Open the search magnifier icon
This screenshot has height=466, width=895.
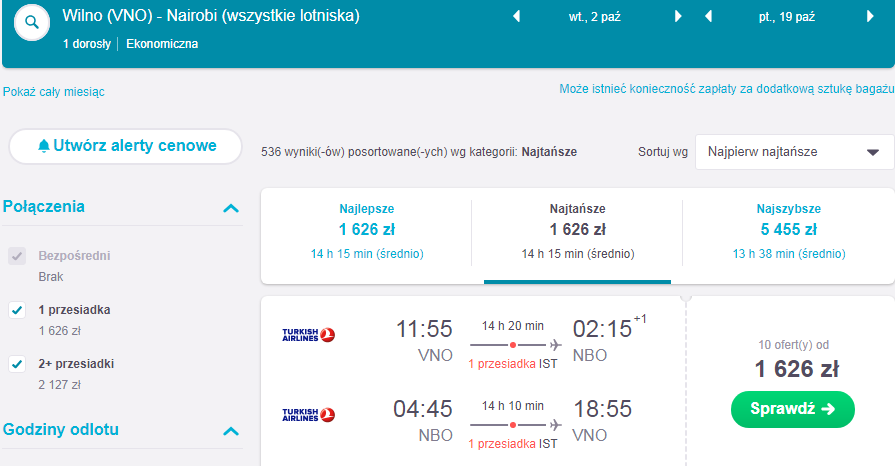pos(32,23)
